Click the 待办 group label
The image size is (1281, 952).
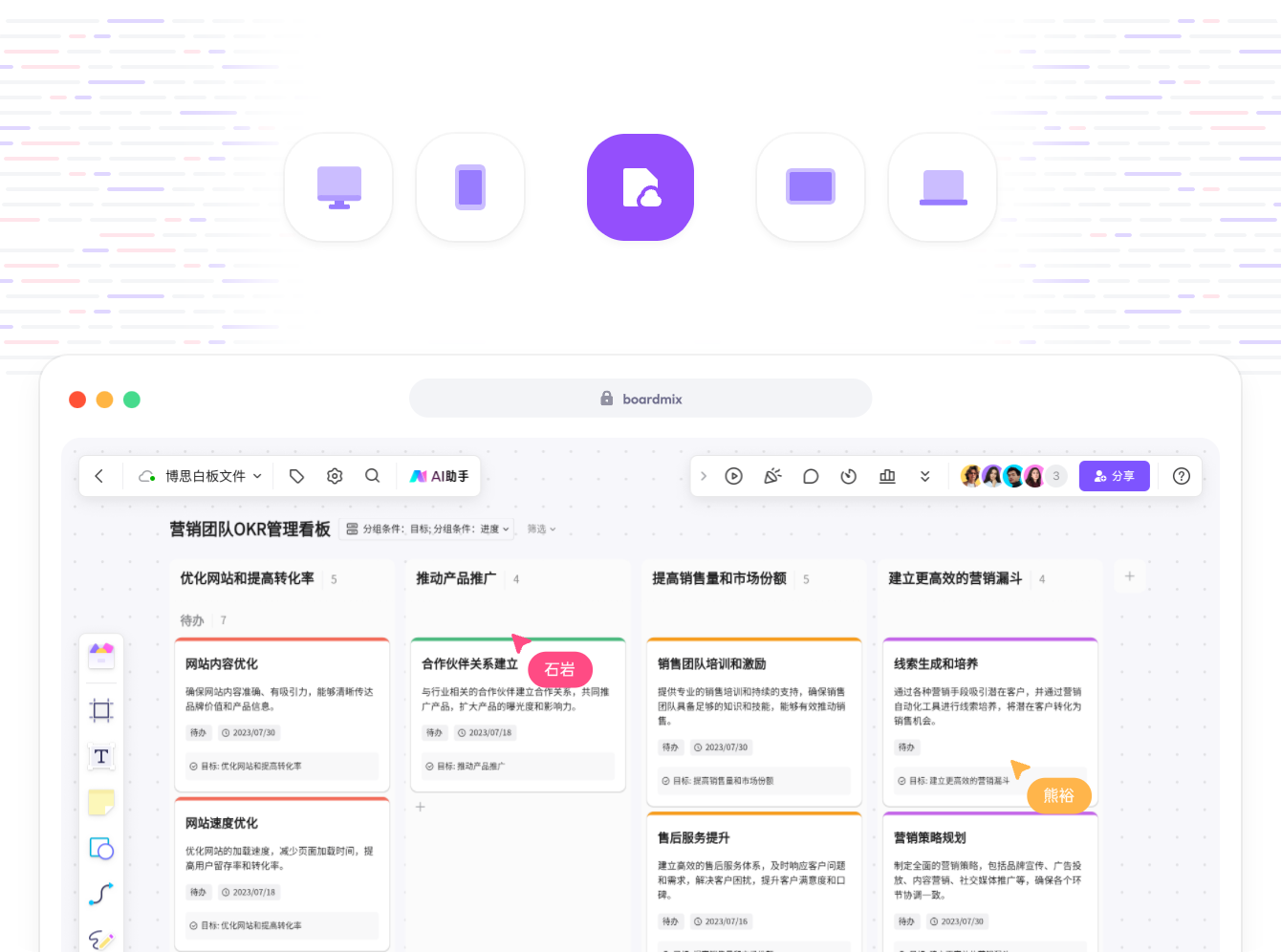pyautogui.click(x=192, y=620)
